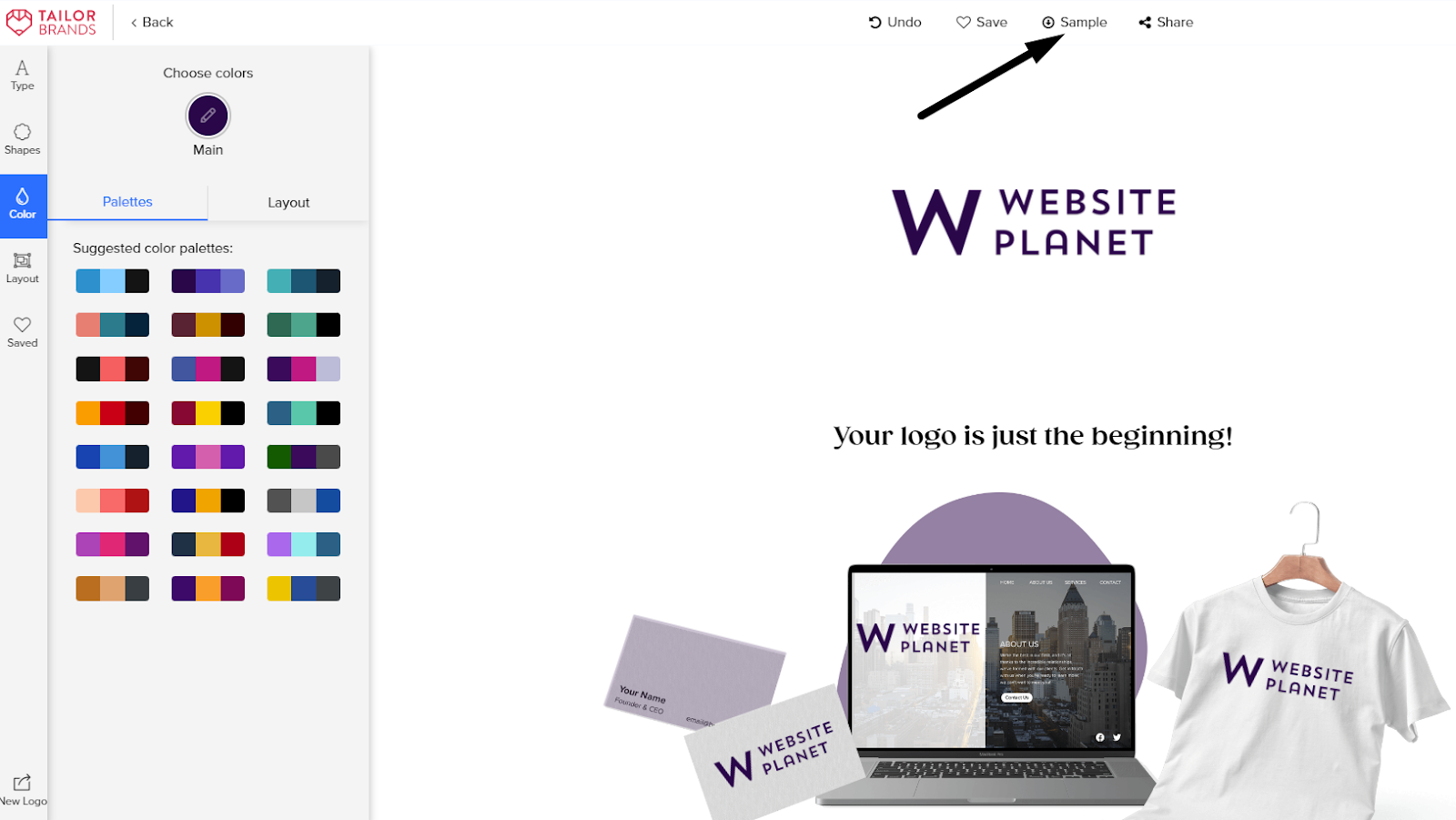Viewport: 1456px width, 820px height.
Task: Click the 'Suggested color palettes:' label
Action: click(x=153, y=248)
